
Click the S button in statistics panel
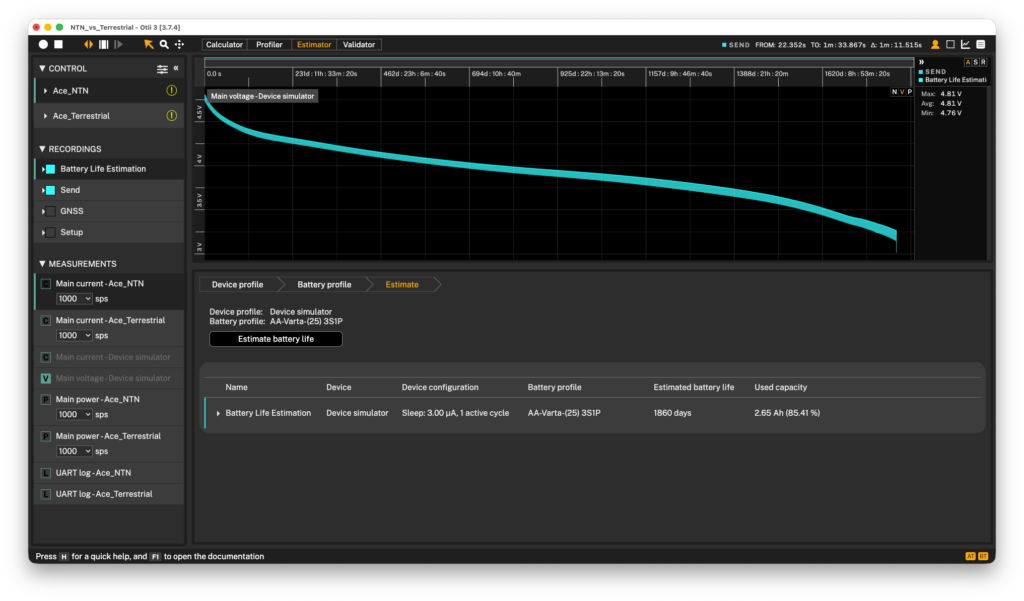[x=976, y=62]
